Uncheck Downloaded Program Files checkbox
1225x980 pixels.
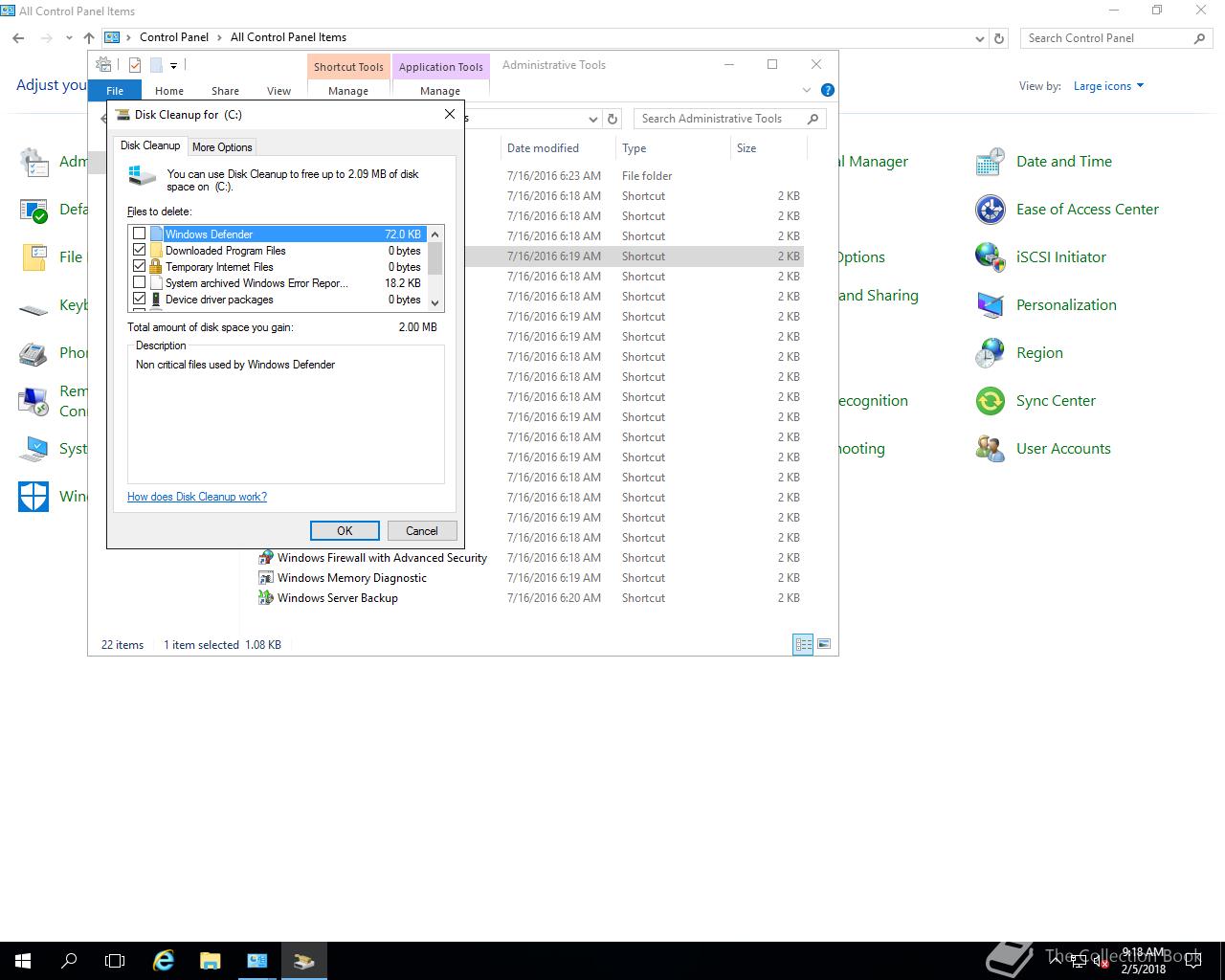click(x=140, y=250)
